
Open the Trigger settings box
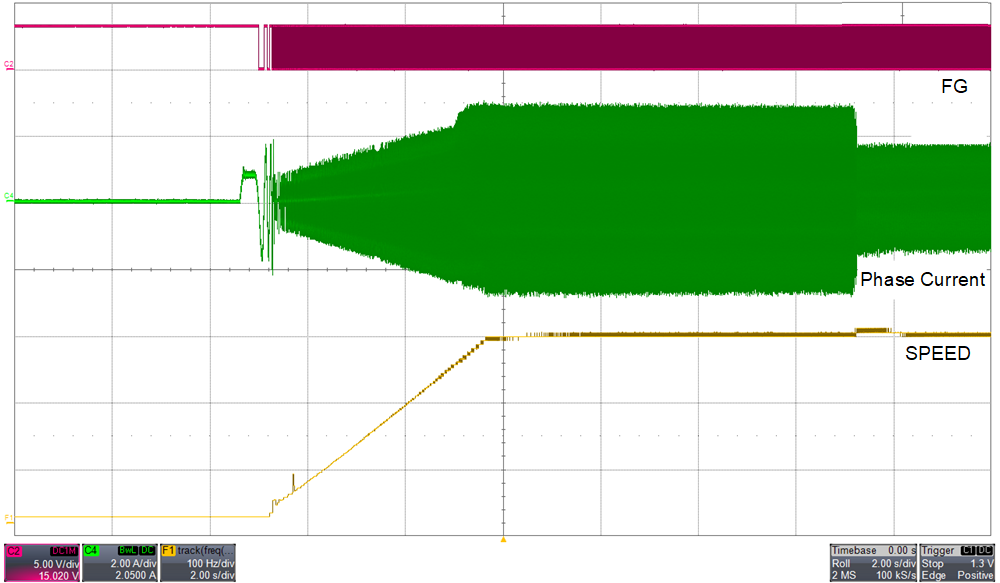pyautogui.click(x=957, y=563)
